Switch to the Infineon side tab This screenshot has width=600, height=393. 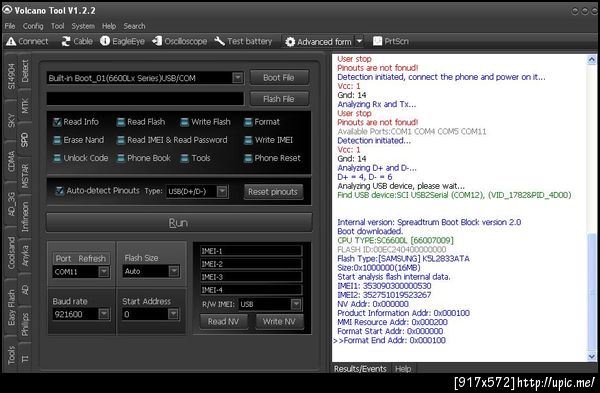(24, 217)
